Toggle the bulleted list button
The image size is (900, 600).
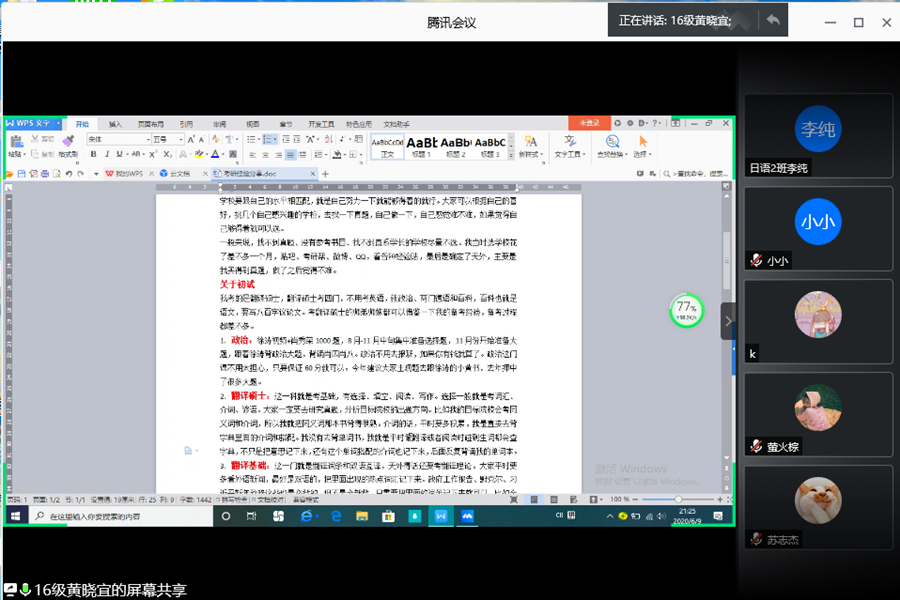[250, 139]
